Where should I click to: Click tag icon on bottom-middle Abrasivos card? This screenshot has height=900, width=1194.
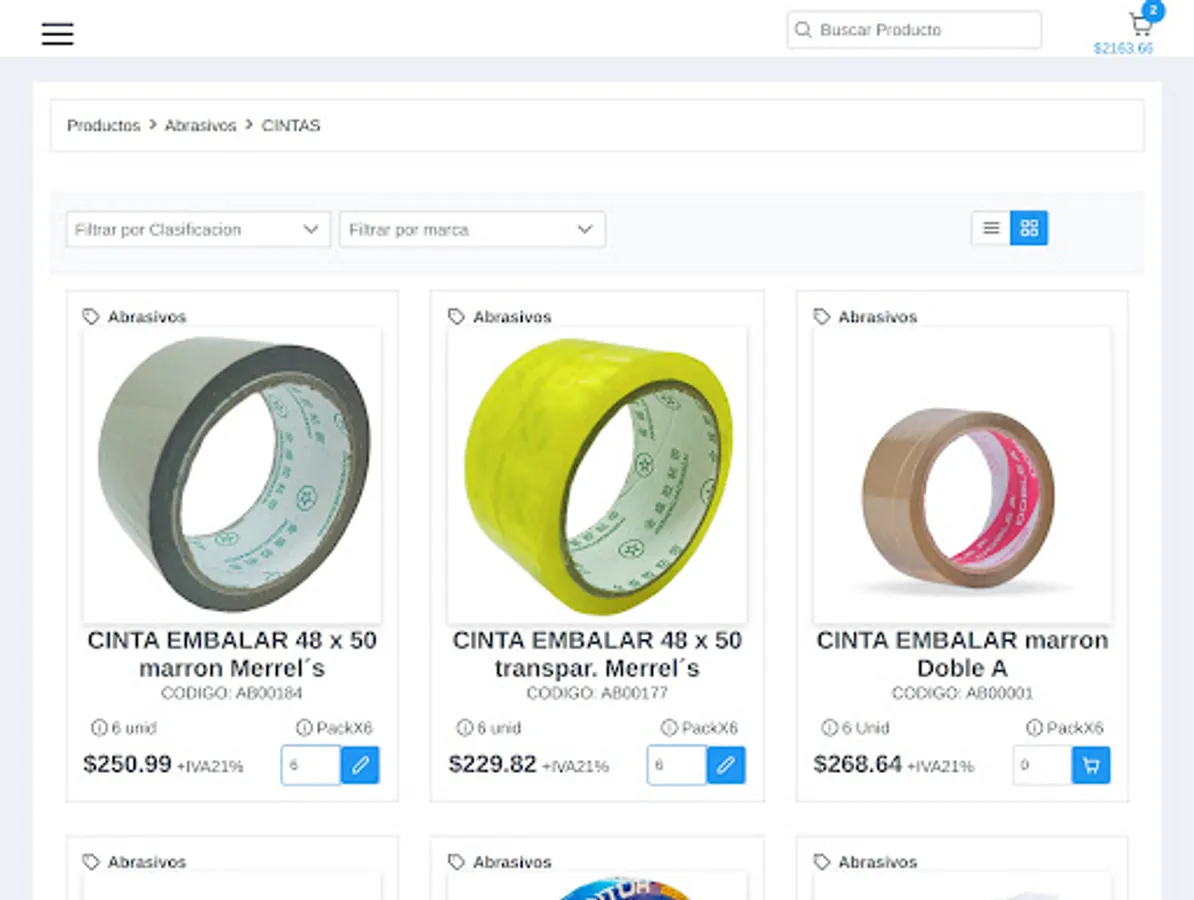pos(456,862)
